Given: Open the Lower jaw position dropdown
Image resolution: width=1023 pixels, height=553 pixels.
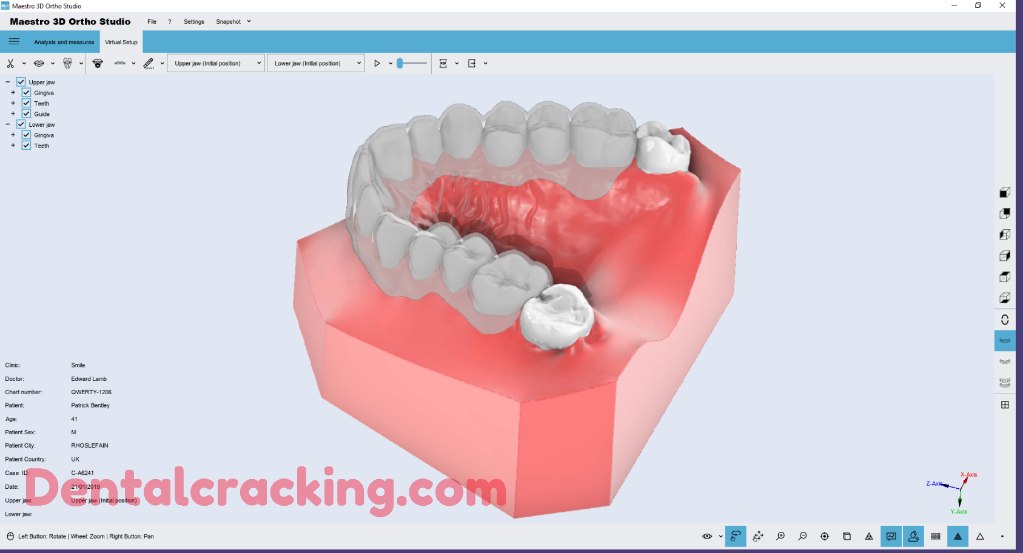Looking at the screenshot, I should (x=315, y=63).
